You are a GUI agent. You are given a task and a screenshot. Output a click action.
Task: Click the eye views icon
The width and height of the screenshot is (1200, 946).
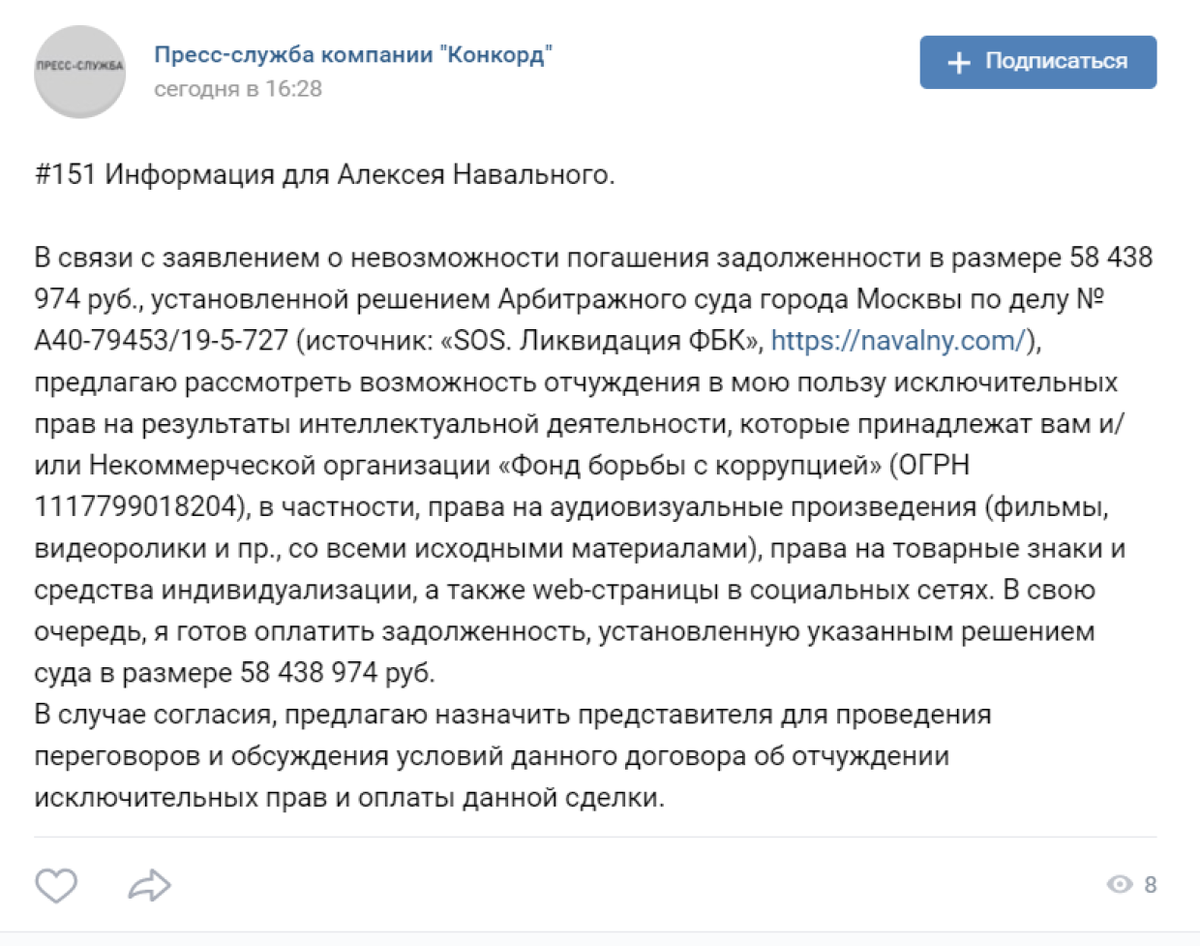(x=1120, y=884)
